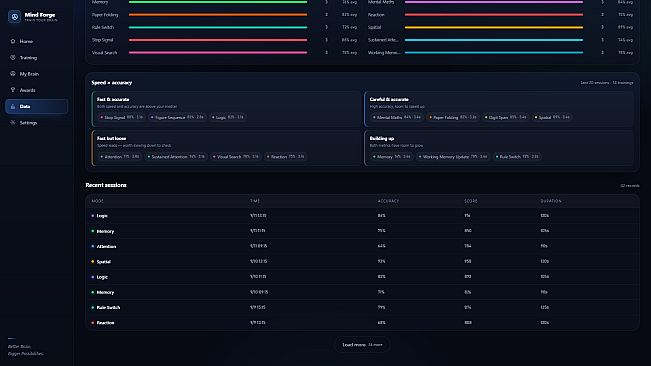Click the Load more button
Screen dimensions: 651x366
tap(362, 345)
